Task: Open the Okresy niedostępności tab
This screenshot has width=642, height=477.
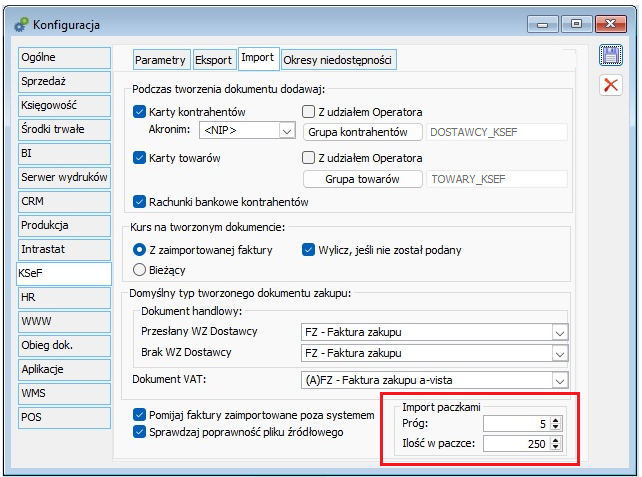Action: coord(339,60)
